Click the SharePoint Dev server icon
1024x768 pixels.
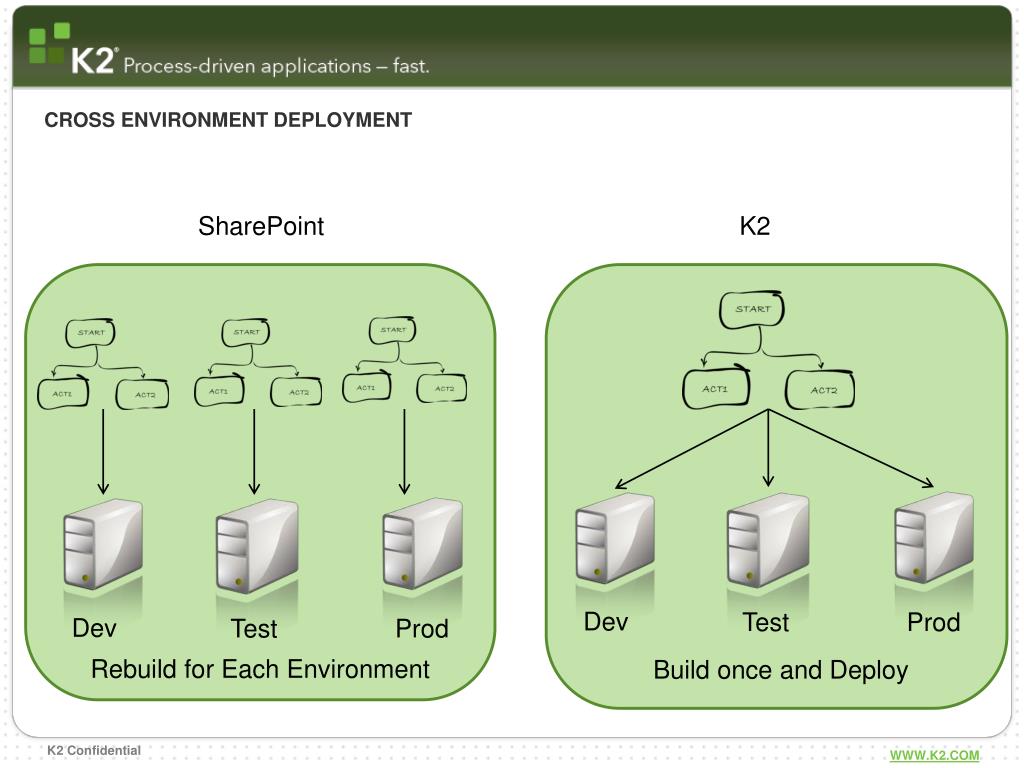103,545
